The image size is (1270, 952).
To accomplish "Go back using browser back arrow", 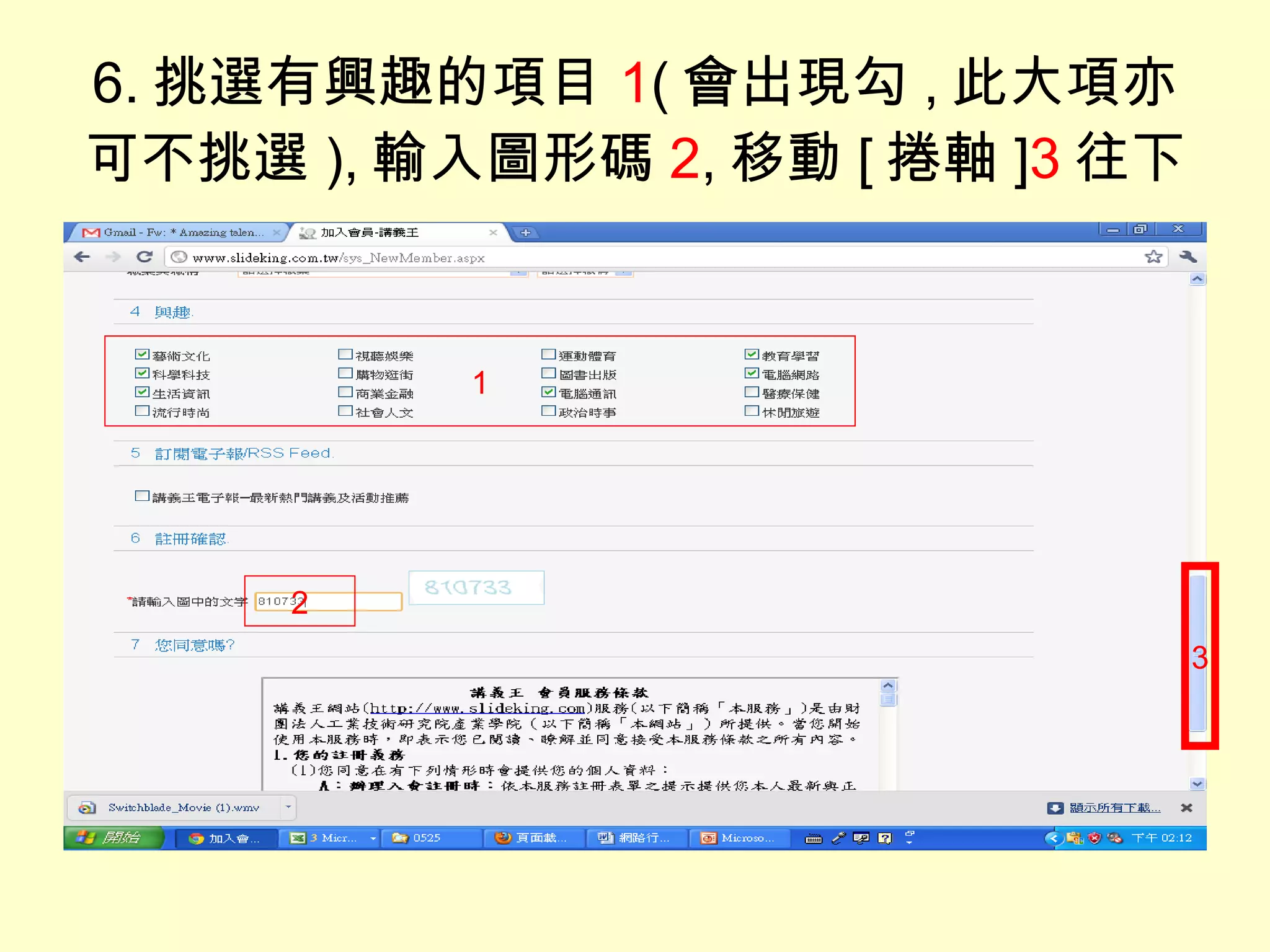I will 82,257.
